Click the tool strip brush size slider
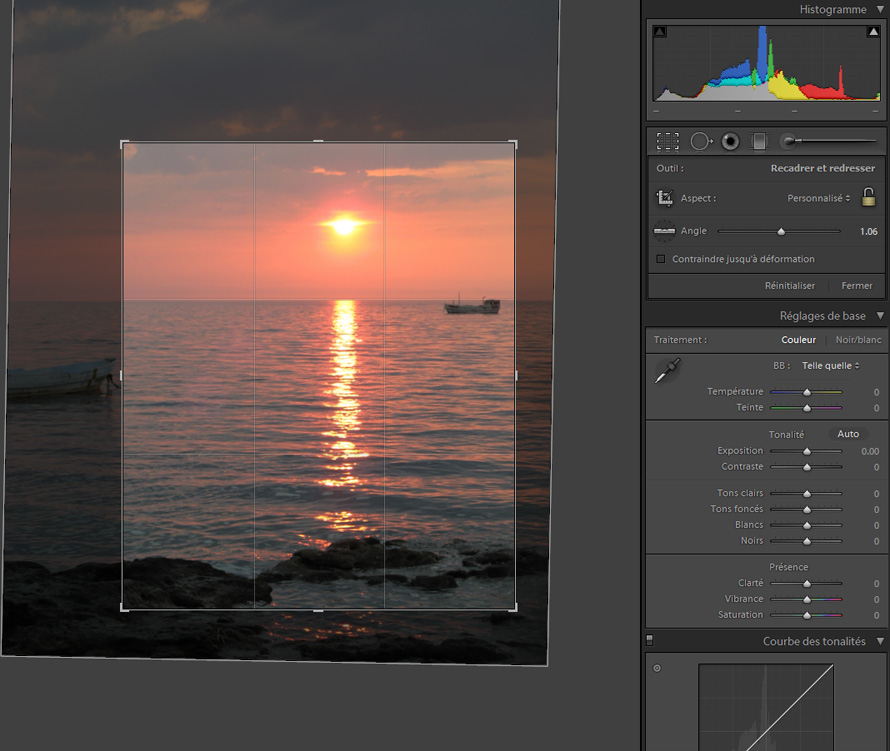This screenshot has height=751, width=890. coord(836,141)
